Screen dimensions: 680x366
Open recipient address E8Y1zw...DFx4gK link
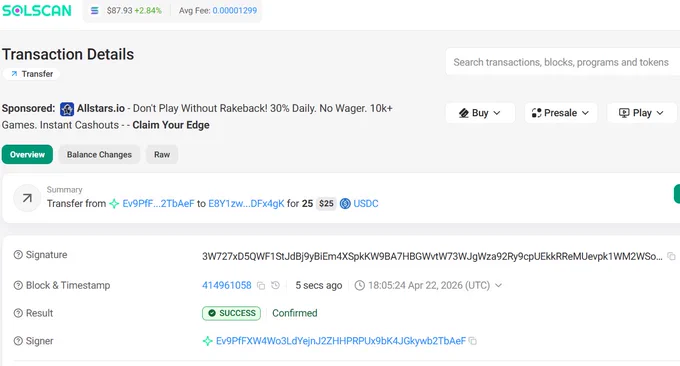click(x=246, y=203)
